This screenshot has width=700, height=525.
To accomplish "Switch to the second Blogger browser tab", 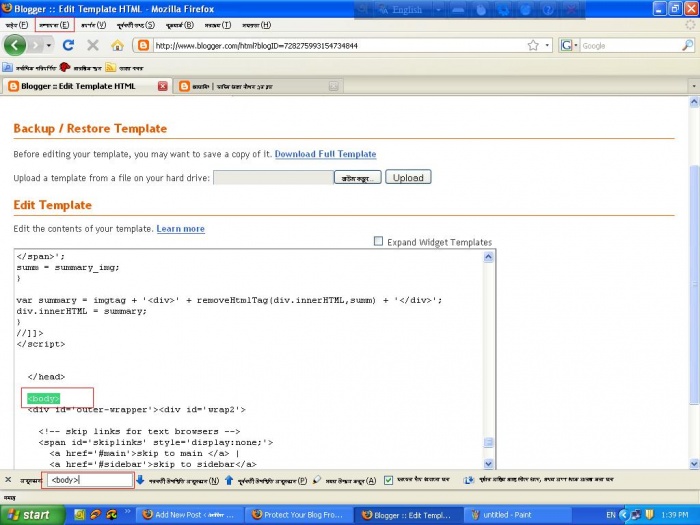I will pos(259,86).
